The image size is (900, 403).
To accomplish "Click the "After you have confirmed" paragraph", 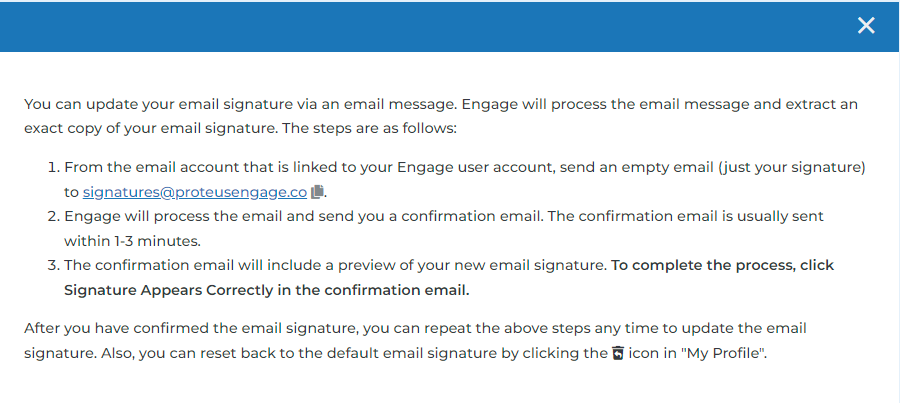I will (x=416, y=341).
